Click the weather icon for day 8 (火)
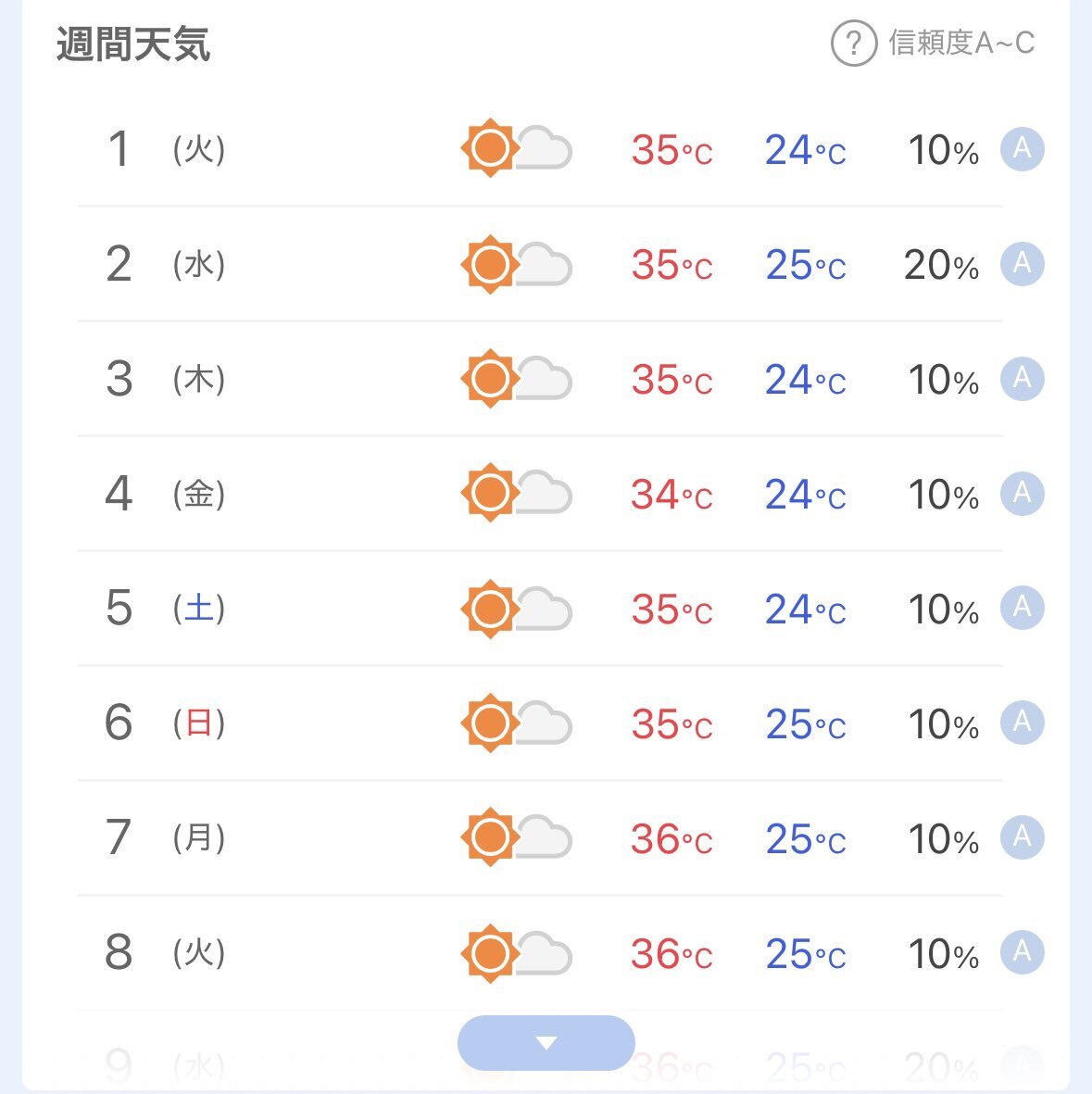1092x1094 pixels. pyautogui.click(x=516, y=953)
